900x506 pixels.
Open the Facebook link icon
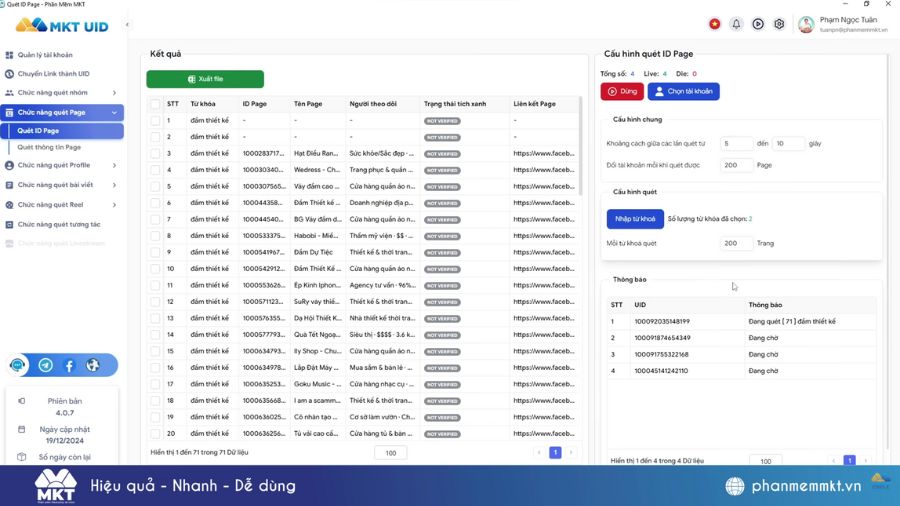[x=69, y=366]
